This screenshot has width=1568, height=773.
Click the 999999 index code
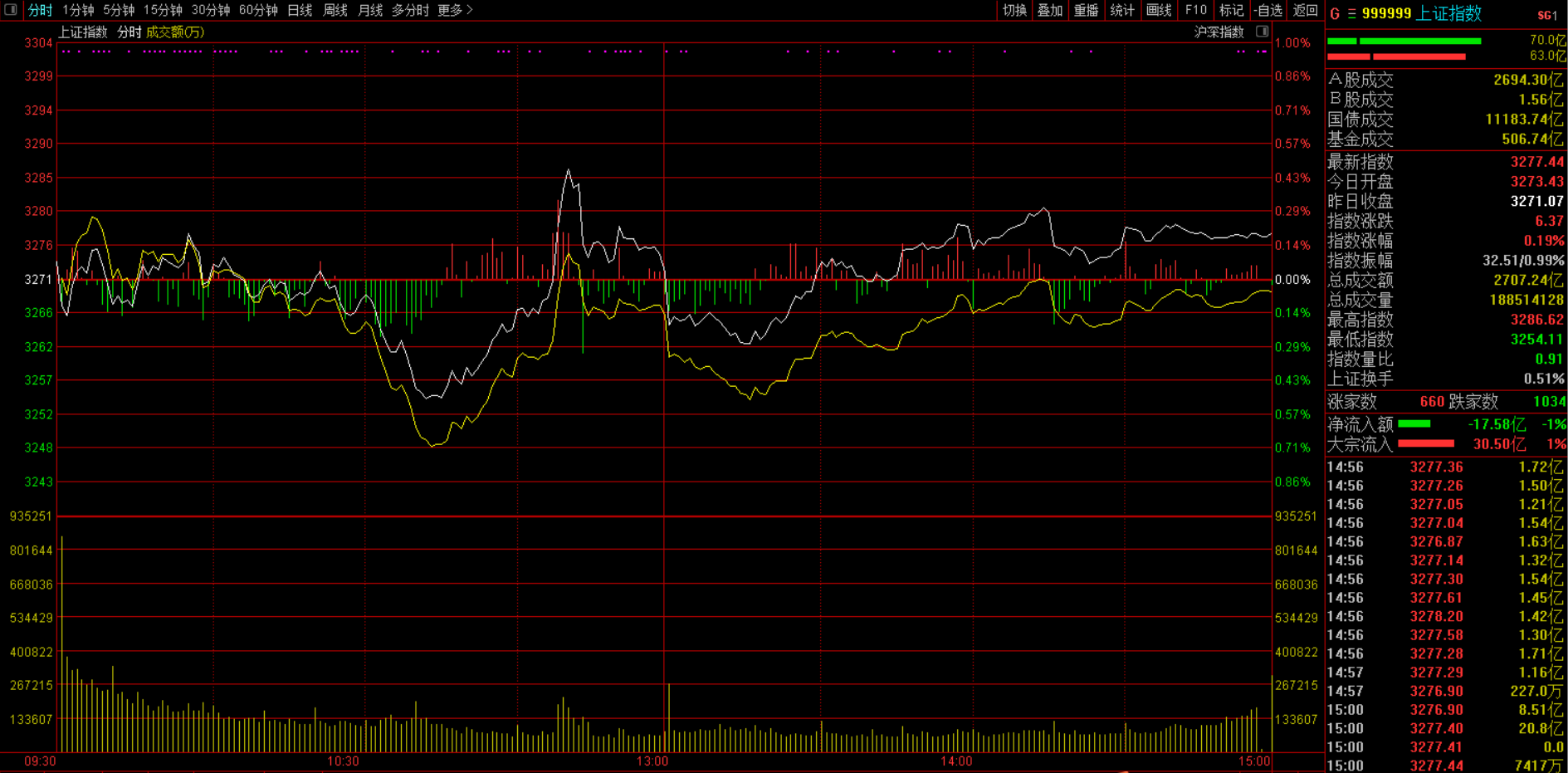click(x=1386, y=14)
